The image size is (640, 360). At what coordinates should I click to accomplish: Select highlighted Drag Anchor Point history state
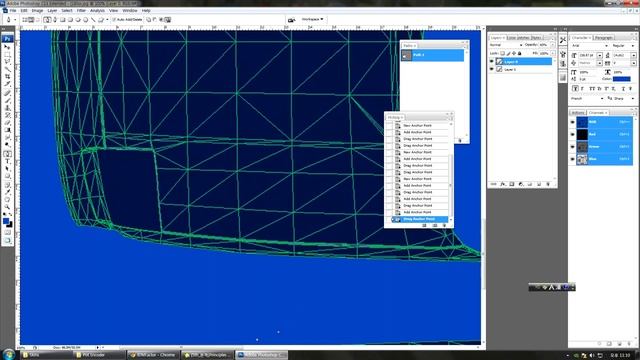420,219
